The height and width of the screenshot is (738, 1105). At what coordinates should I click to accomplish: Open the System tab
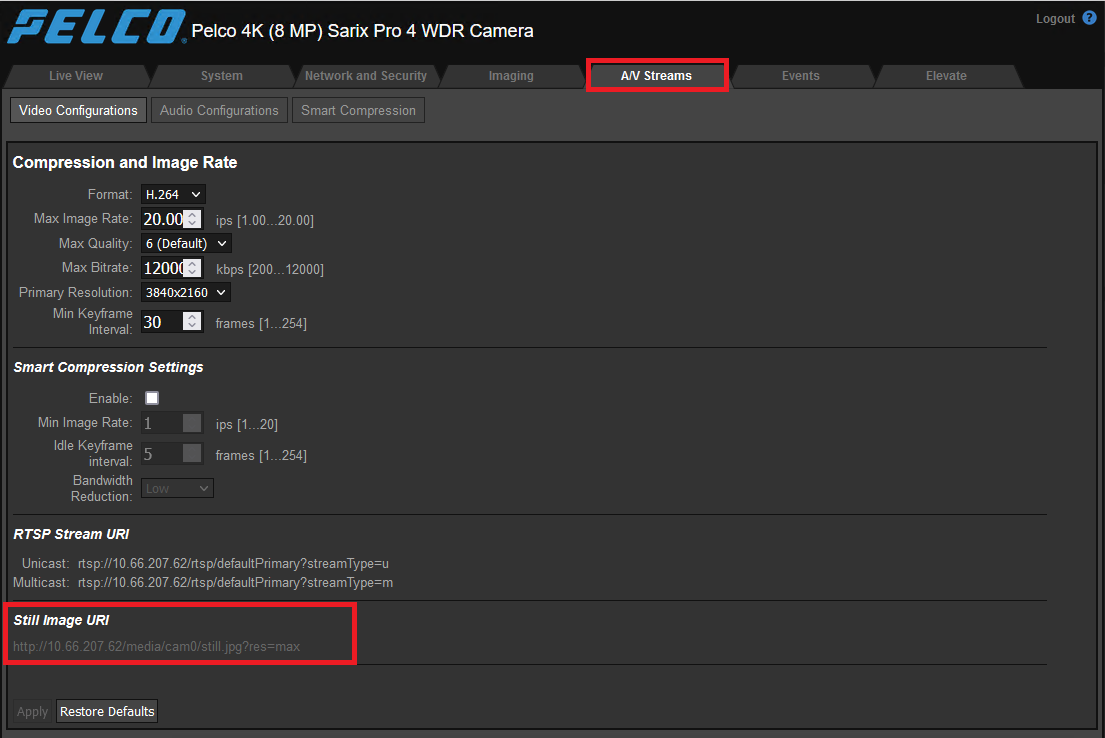coord(221,75)
